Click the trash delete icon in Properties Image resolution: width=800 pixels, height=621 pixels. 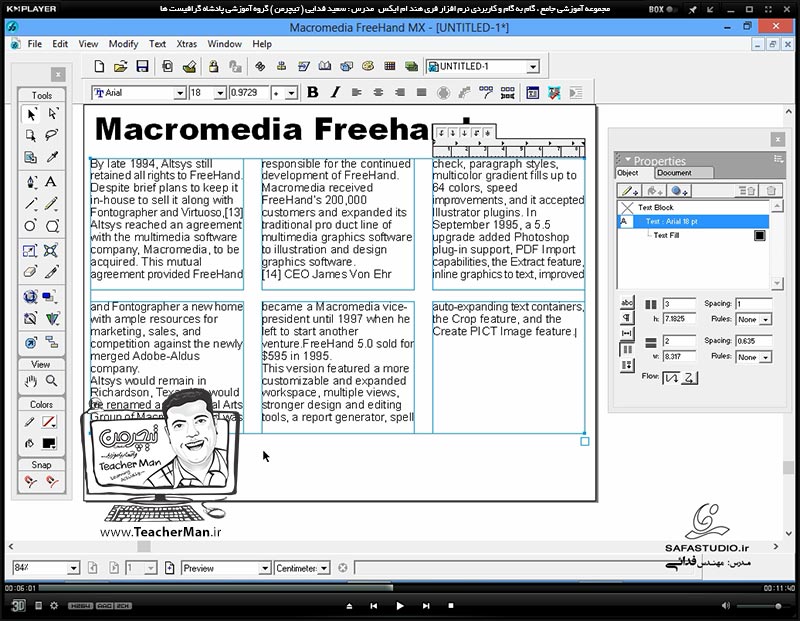coord(771,191)
